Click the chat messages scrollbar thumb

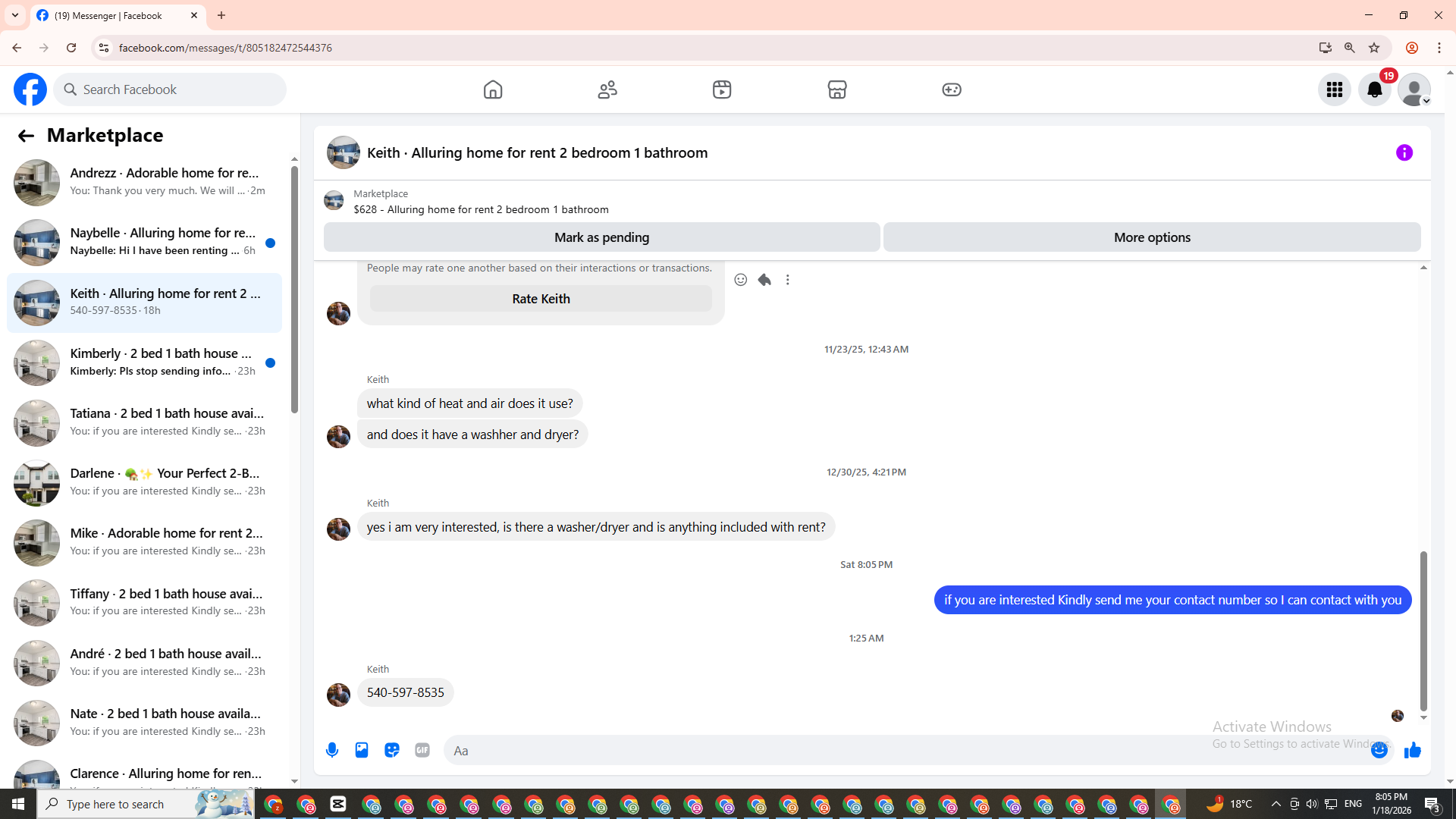[x=1423, y=629]
